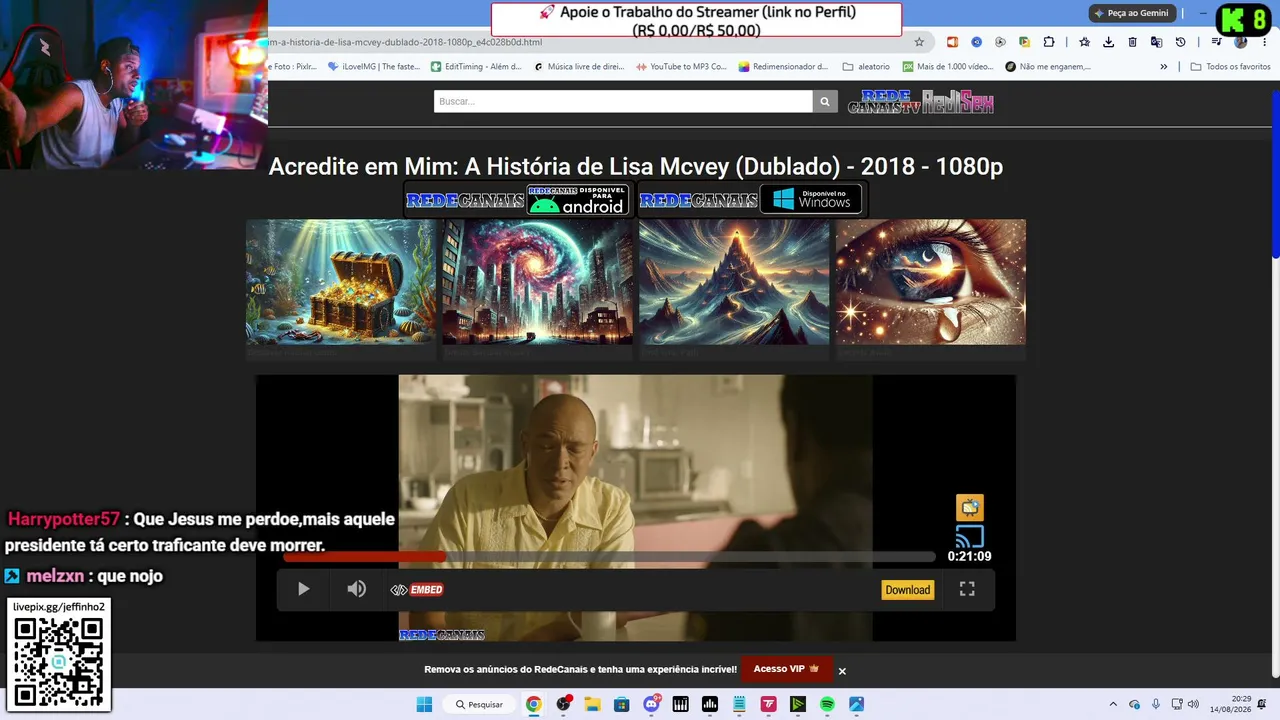Open the Redimensionador d... bookmark
This screenshot has height=720, width=1280.
(784, 67)
